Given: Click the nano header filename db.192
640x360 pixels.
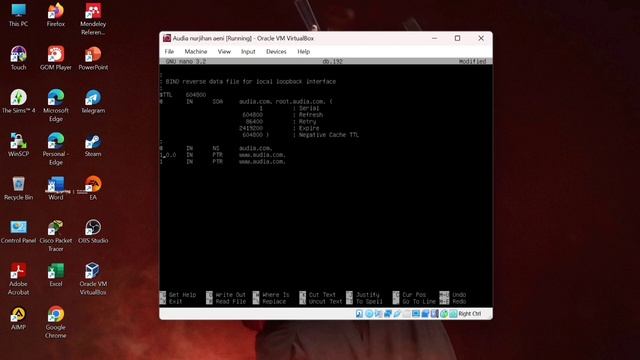Looking at the screenshot, I should 332,61.
